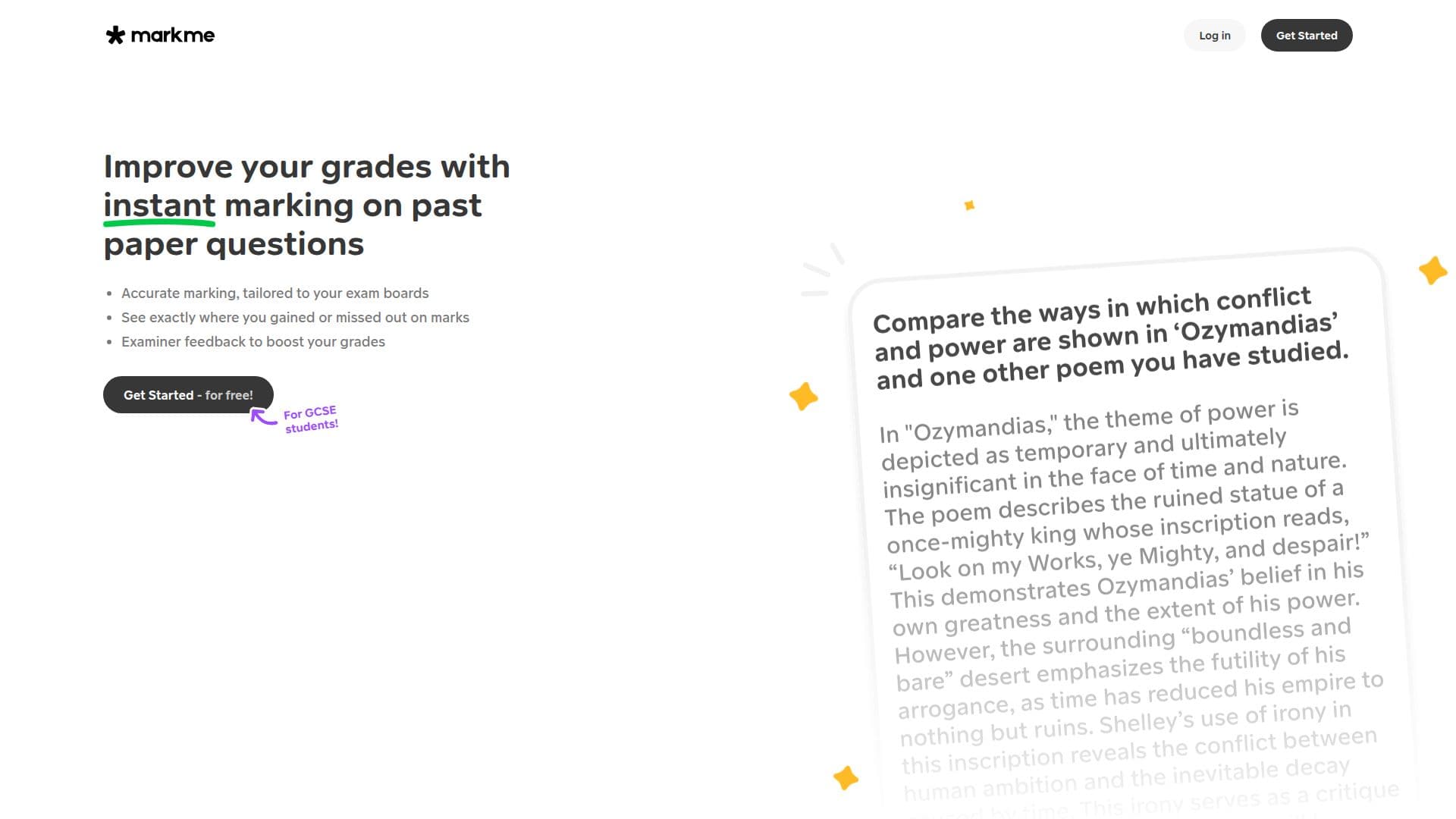Click the yellow star near bottom of card
1456x819 pixels.
(x=846, y=778)
